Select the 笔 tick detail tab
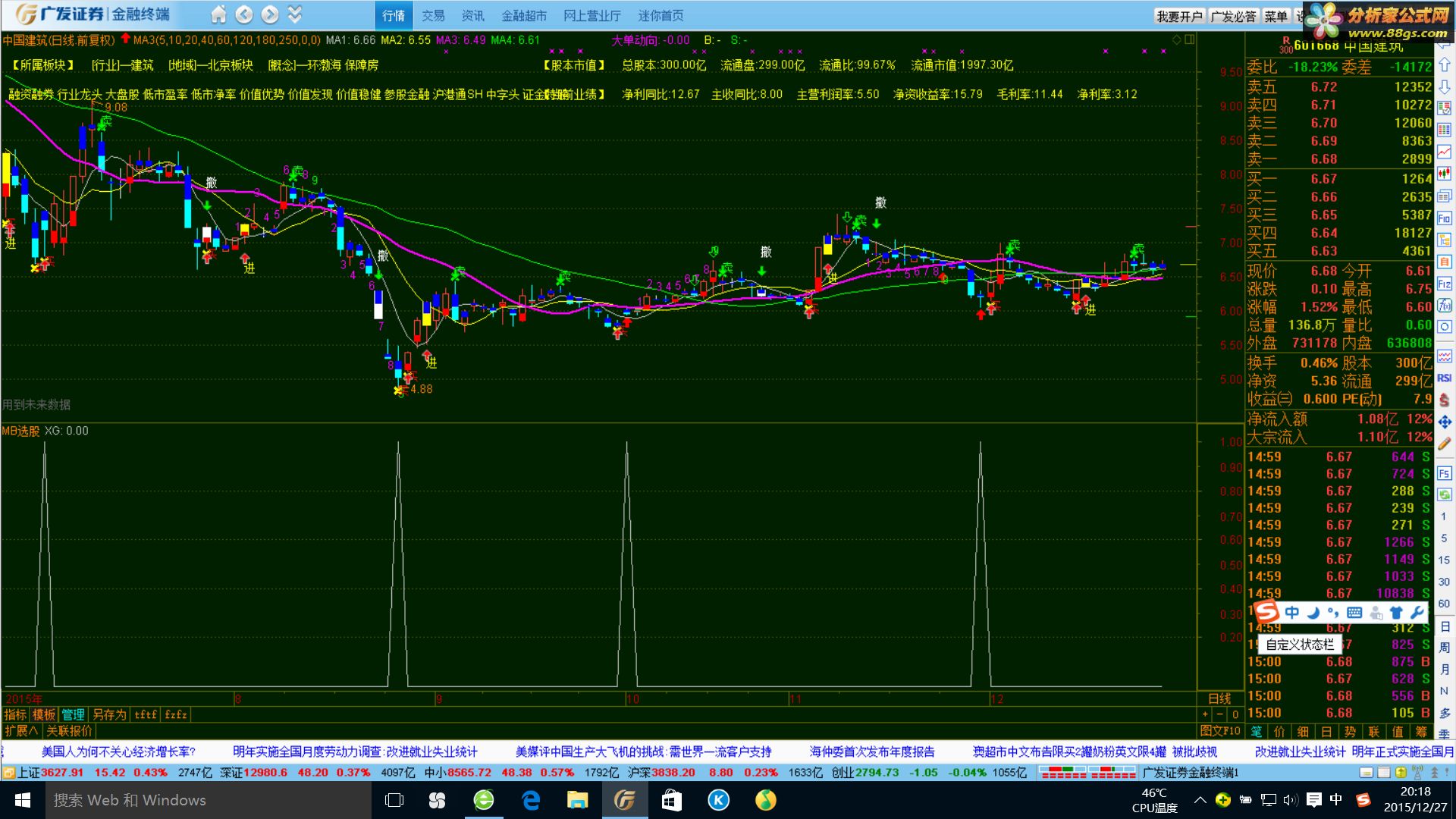This screenshot has width=1456, height=819. click(1257, 732)
